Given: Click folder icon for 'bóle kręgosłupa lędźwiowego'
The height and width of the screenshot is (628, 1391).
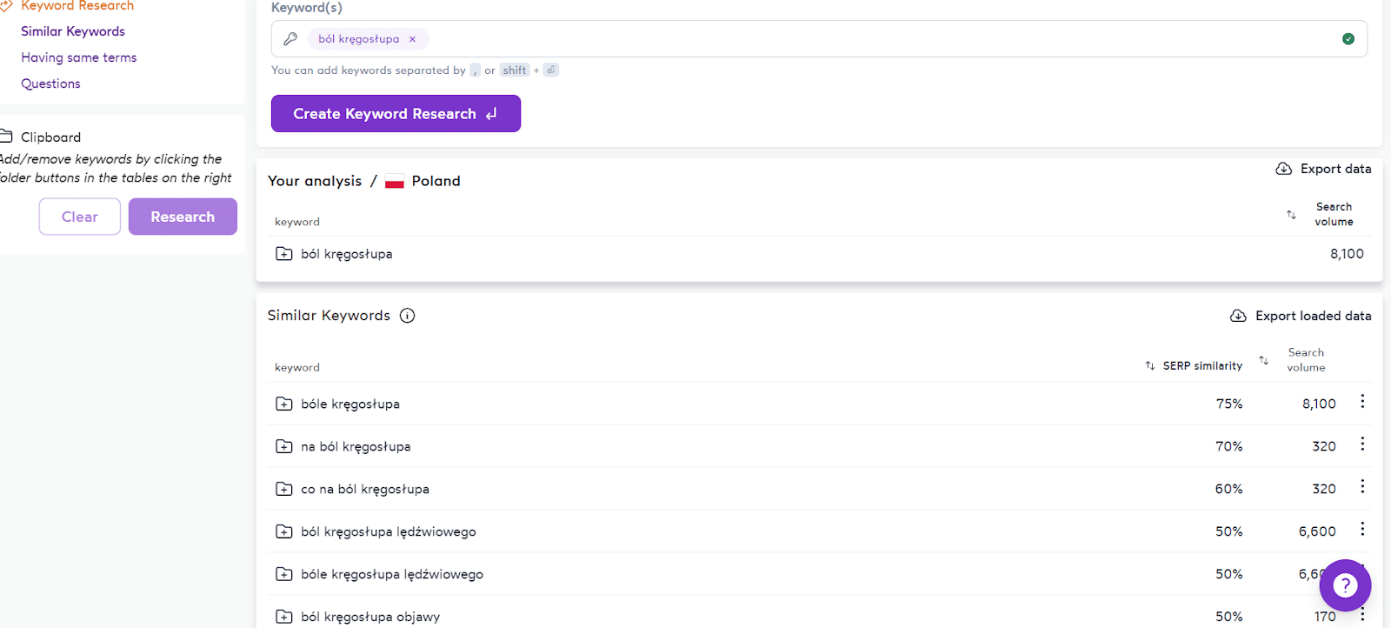Looking at the screenshot, I should click(284, 574).
